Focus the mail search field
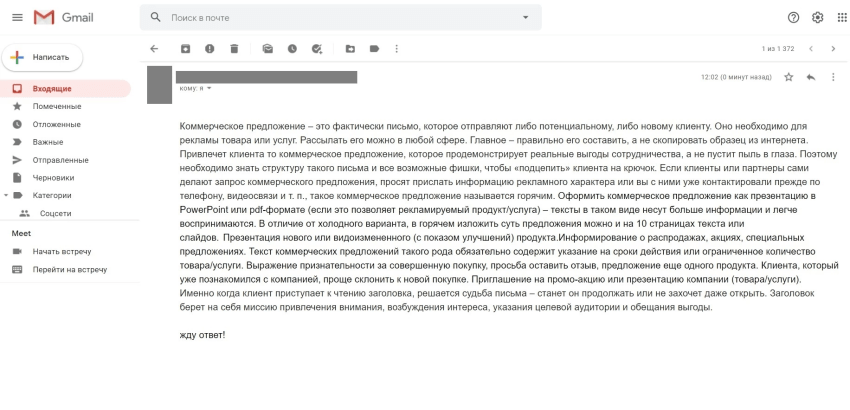The image size is (850, 410). click(340, 17)
